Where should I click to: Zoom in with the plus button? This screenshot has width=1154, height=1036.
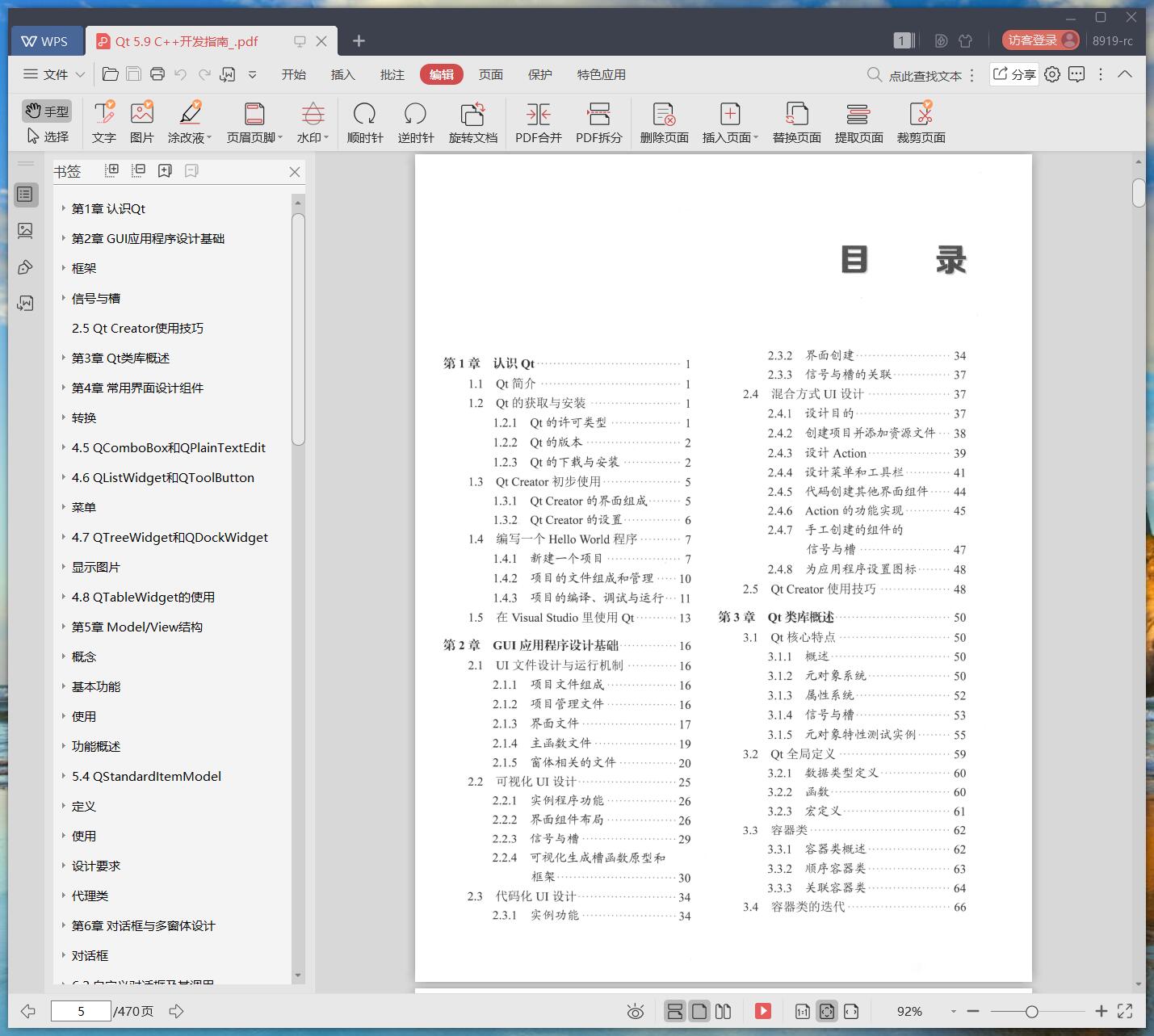[x=1101, y=1011]
